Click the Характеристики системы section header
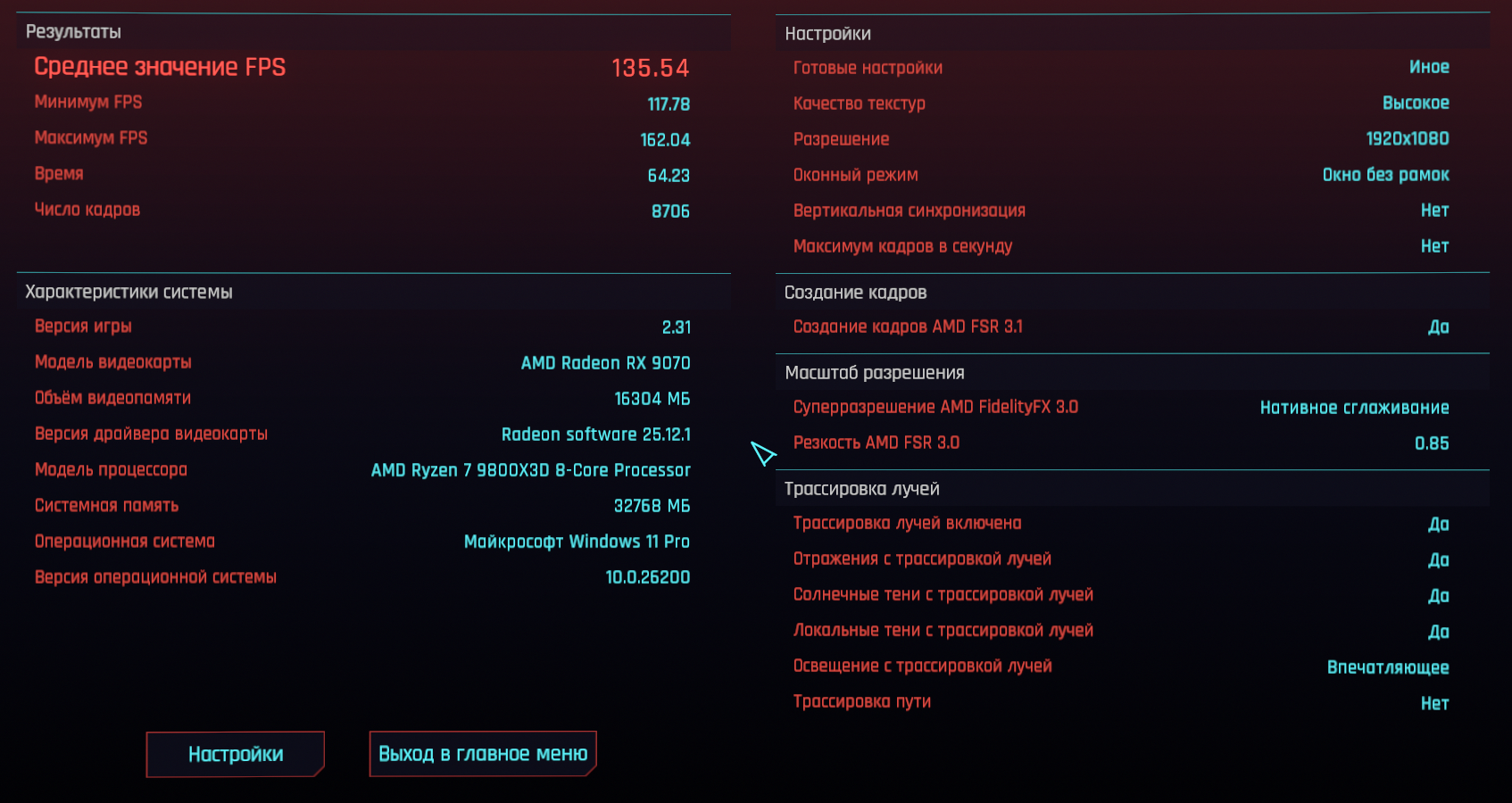1512x803 pixels. pos(129,292)
